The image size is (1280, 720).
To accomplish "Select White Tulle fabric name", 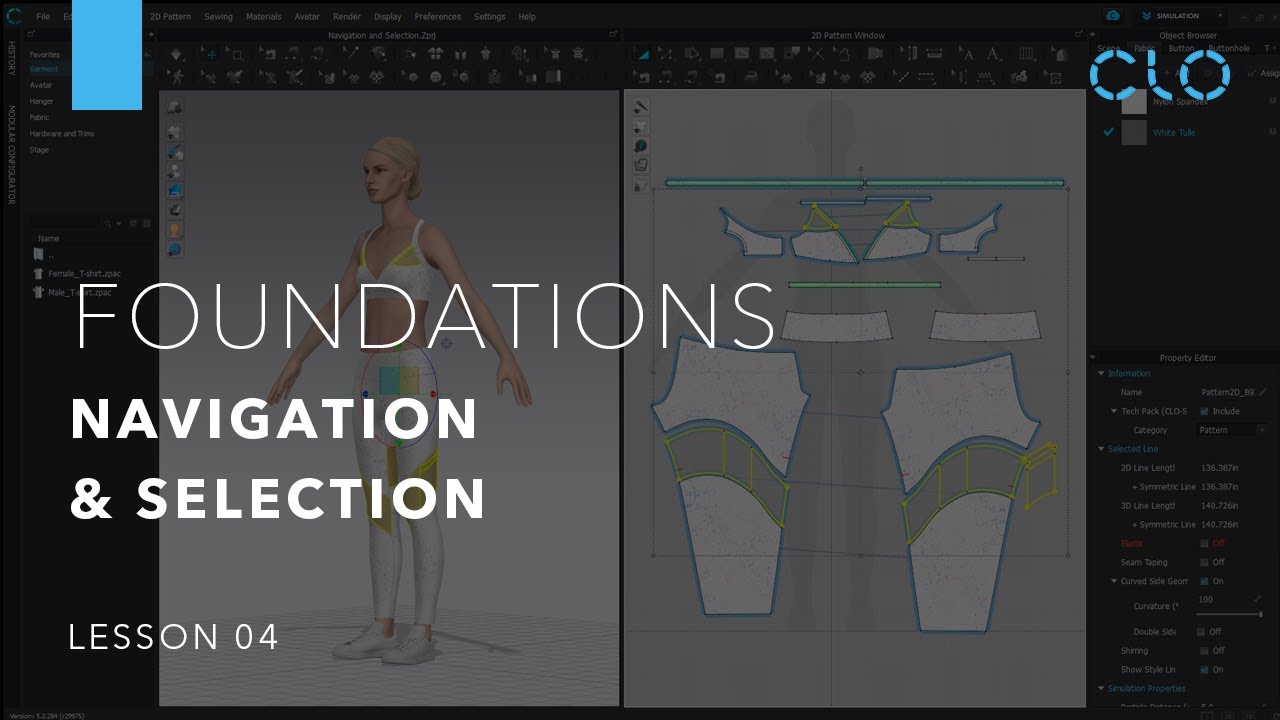I will pyautogui.click(x=1174, y=132).
